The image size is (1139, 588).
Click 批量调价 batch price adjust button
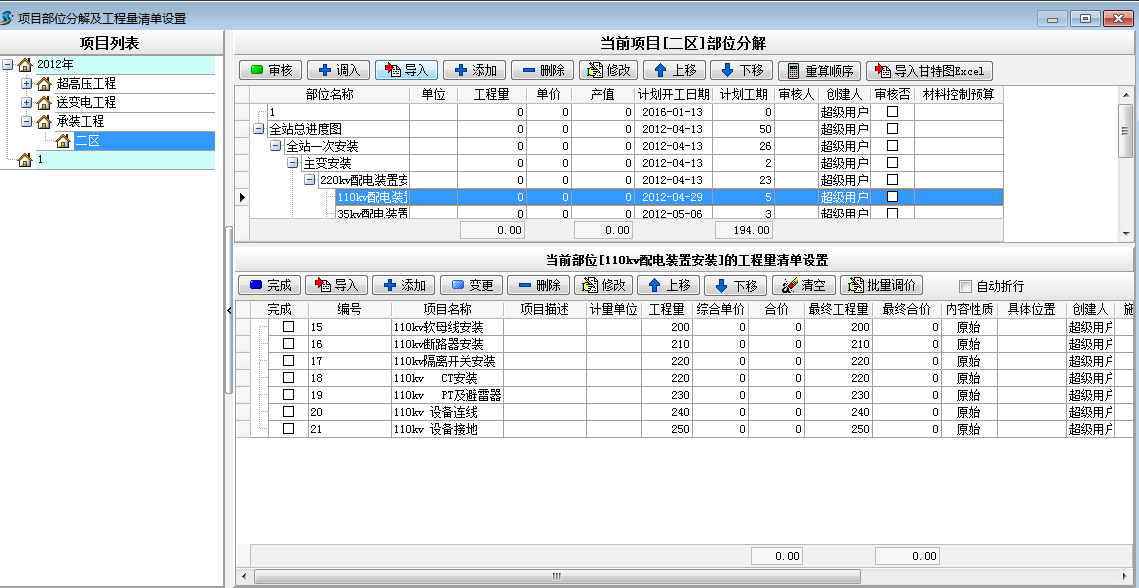tap(881, 285)
